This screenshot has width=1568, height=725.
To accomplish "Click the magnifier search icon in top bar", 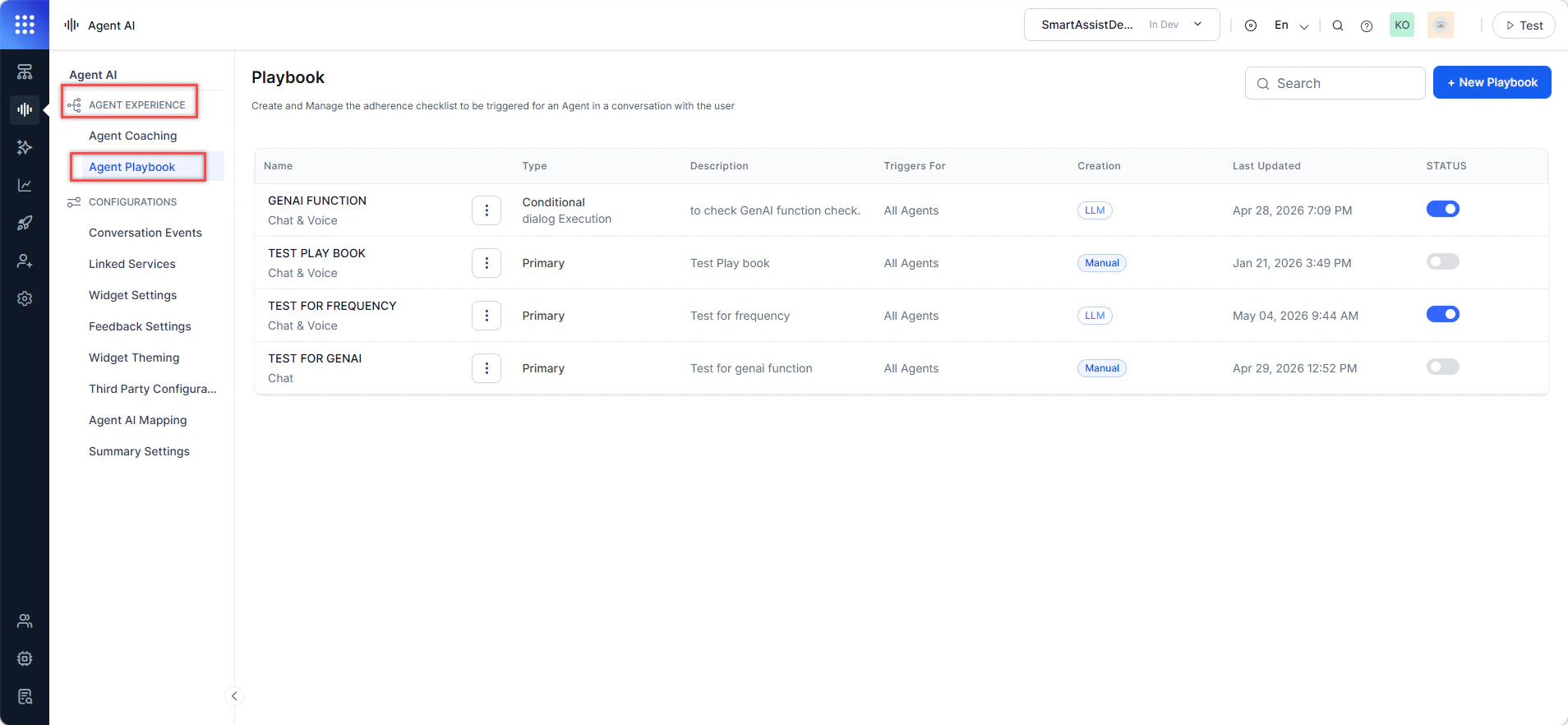I will click(1338, 25).
